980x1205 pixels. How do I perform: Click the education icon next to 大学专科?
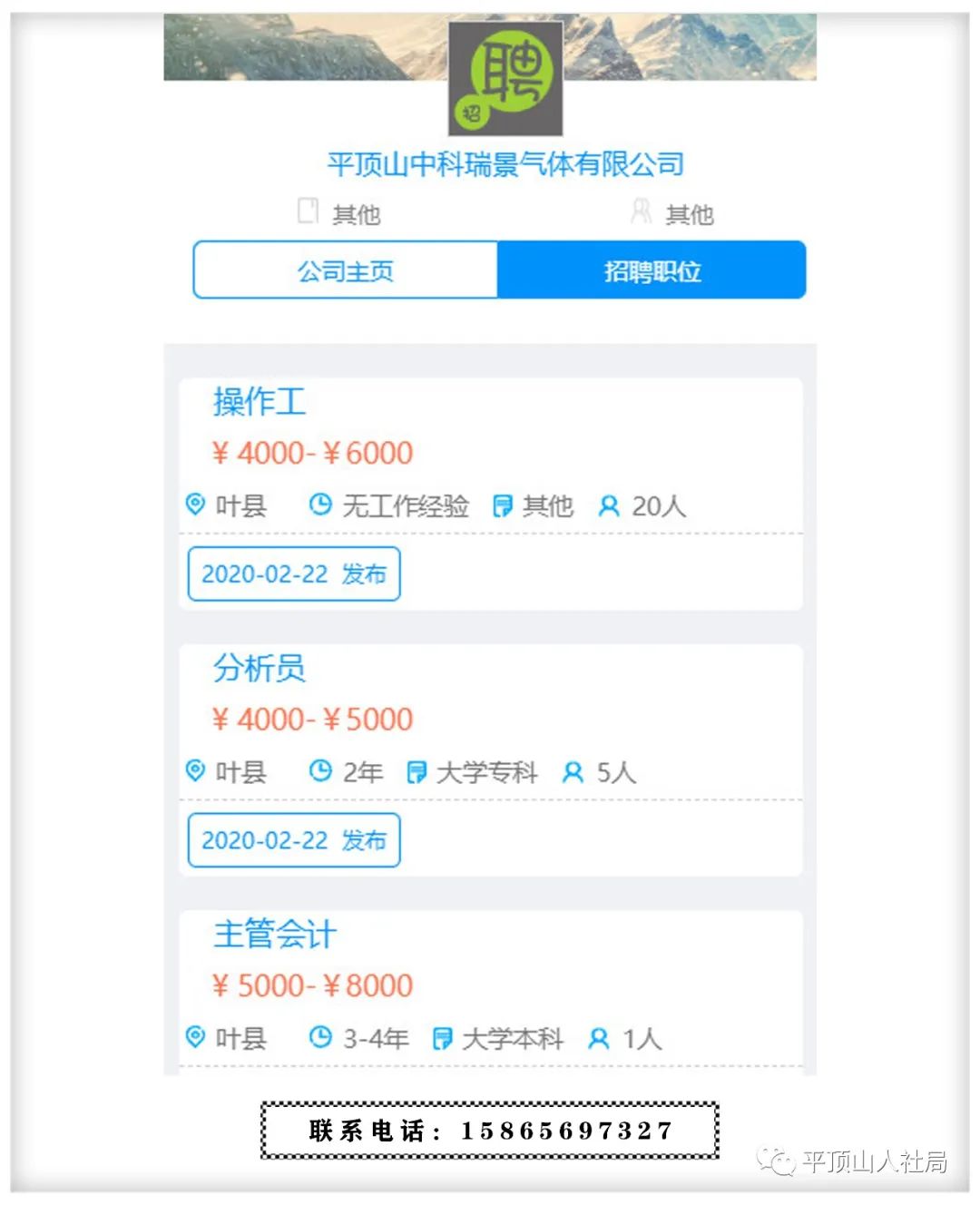[416, 772]
